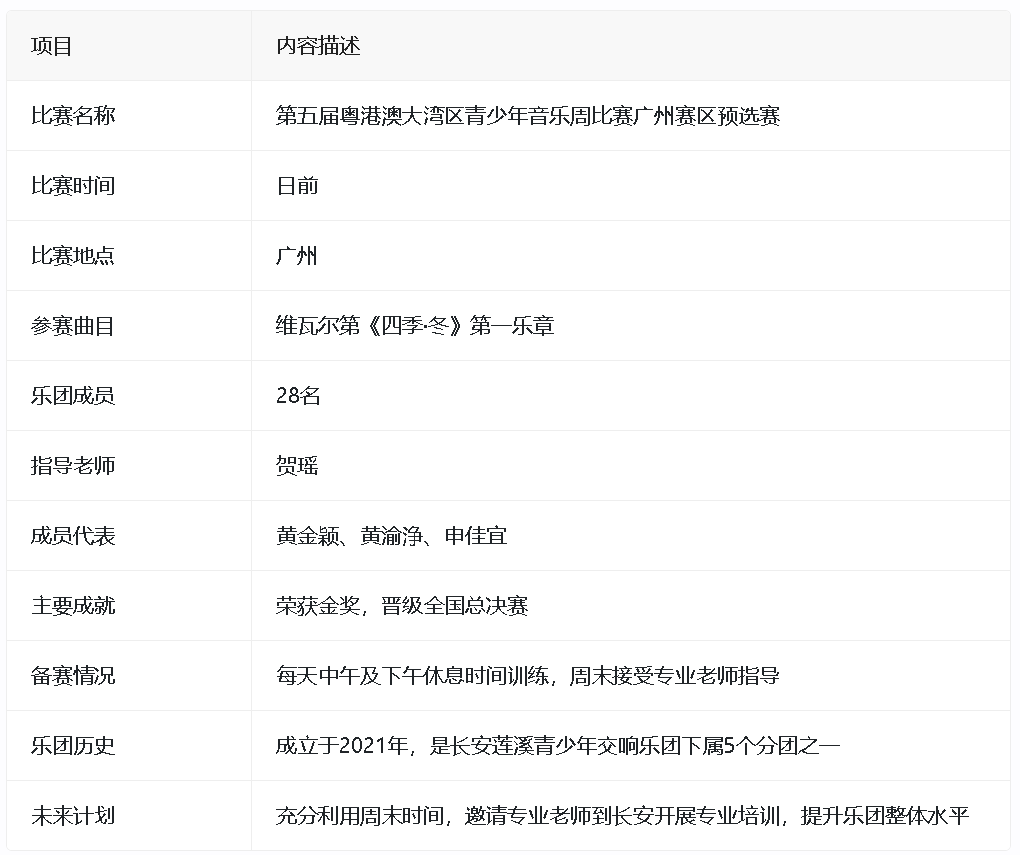Click the 成立于2021年 history description
This screenshot has height=855, width=1020.
[x=557, y=746]
